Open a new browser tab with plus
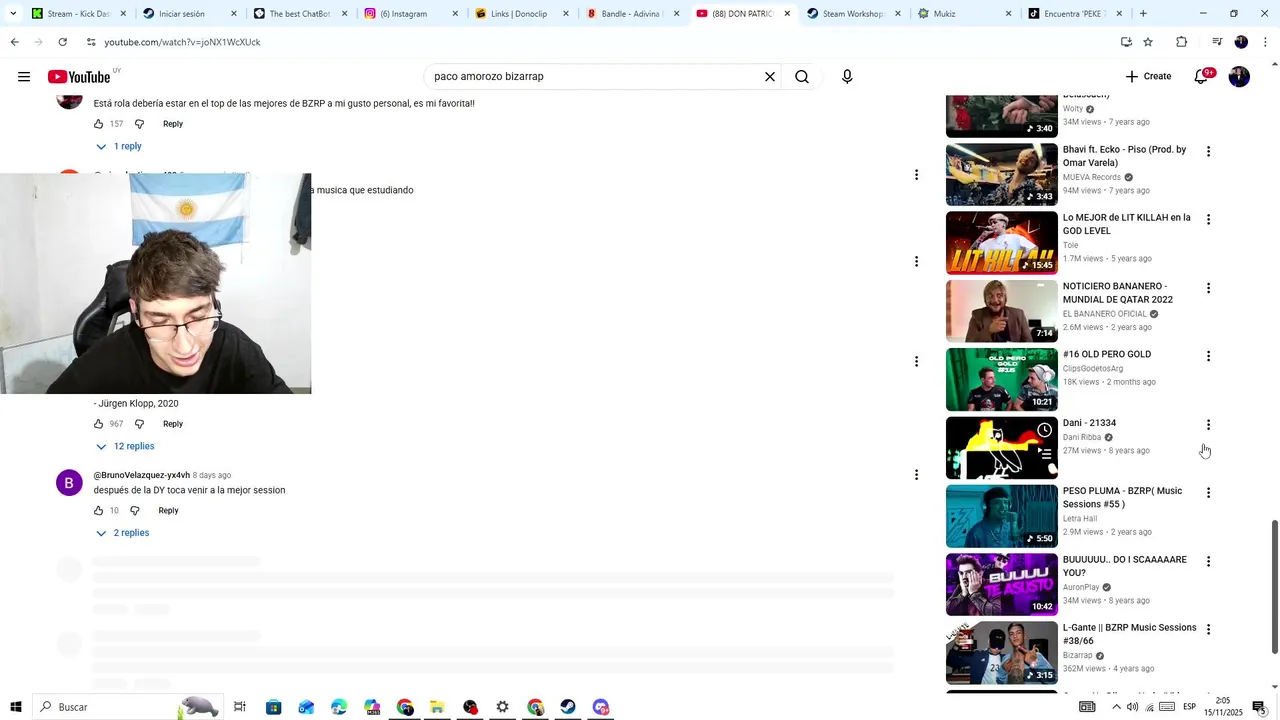 click(x=1143, y=14)
